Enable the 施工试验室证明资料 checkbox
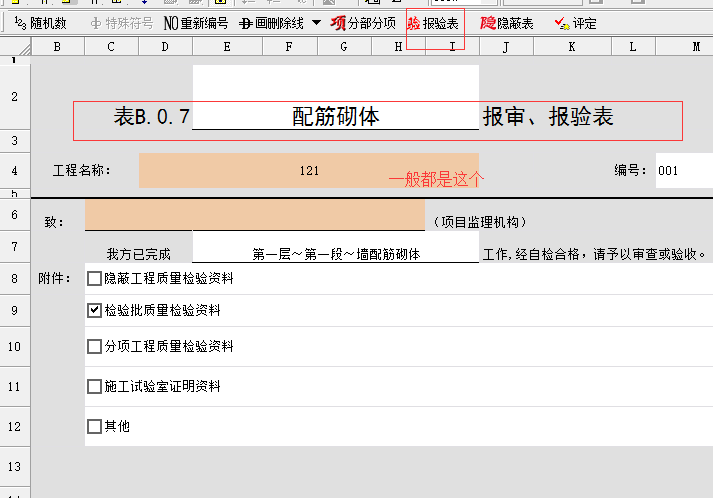This screenshot has height=498, width=713. (x=95, y=386)
